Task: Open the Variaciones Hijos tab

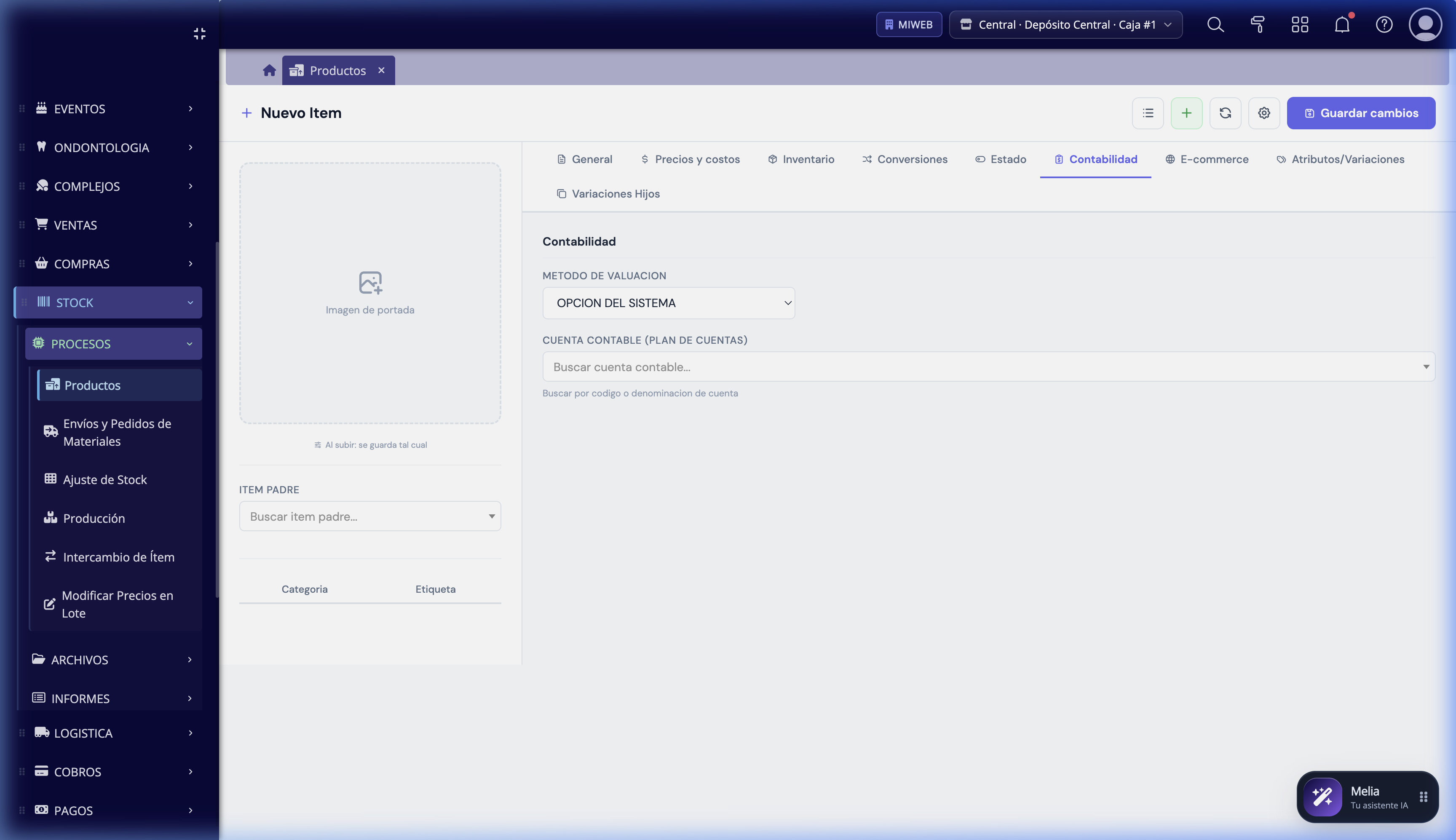Action: (x=609, y=194)
